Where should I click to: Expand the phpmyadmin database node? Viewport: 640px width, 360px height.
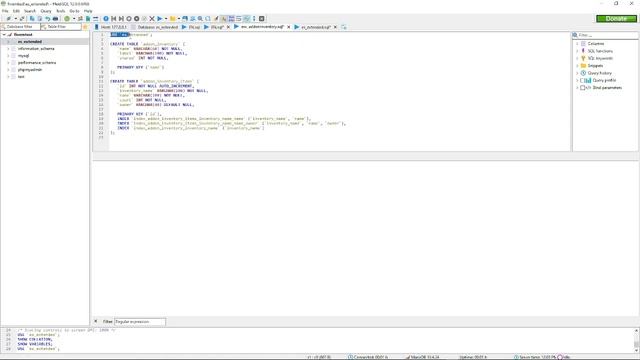tap(8, 69)
